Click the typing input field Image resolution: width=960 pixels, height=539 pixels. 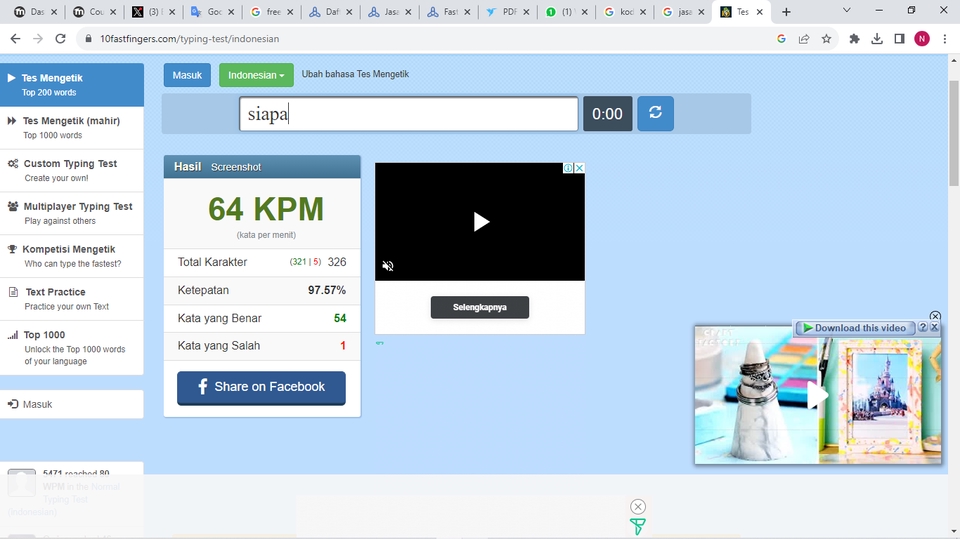pos(408,114)
